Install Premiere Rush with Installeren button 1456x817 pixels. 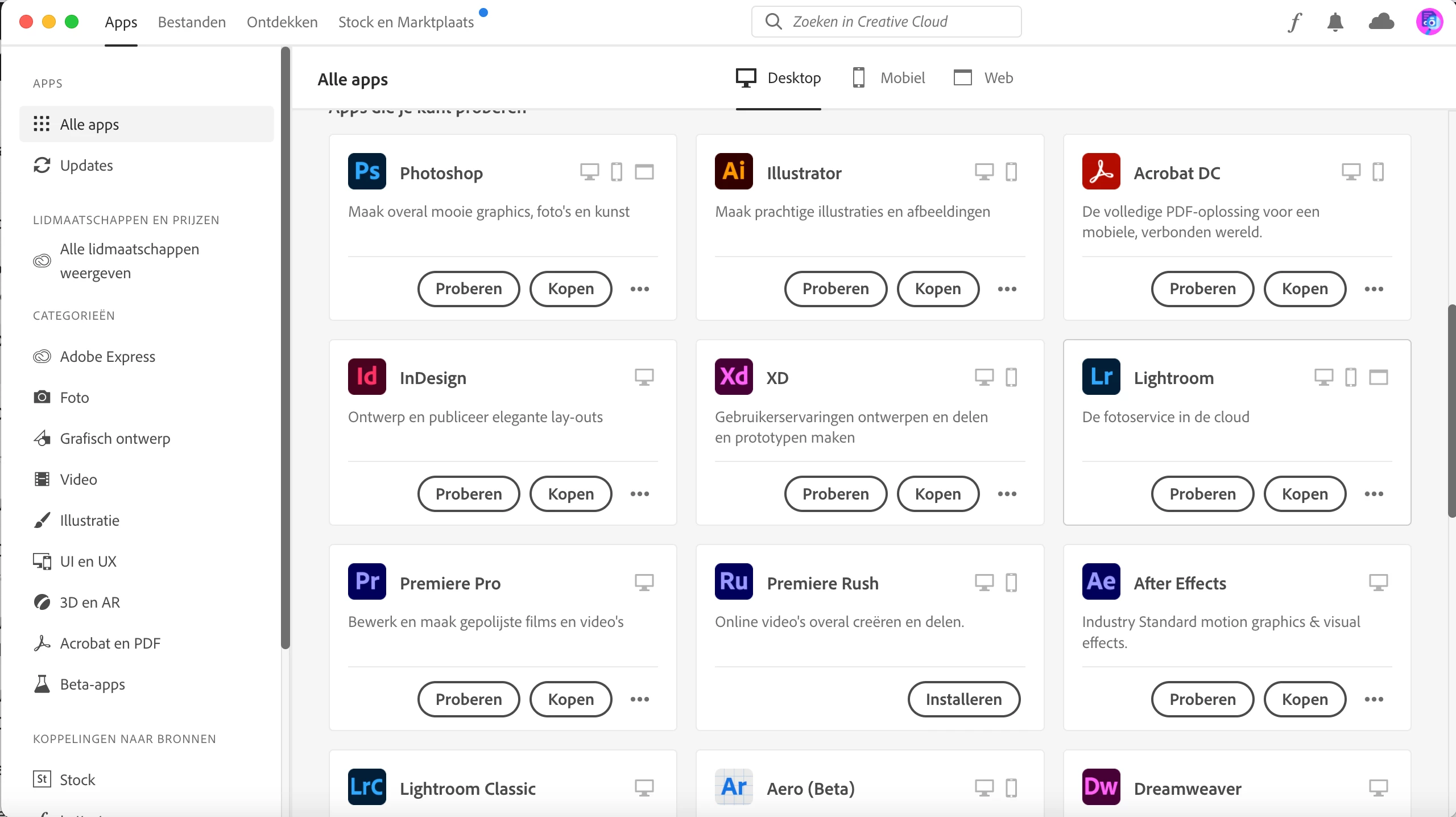point(963,699)
